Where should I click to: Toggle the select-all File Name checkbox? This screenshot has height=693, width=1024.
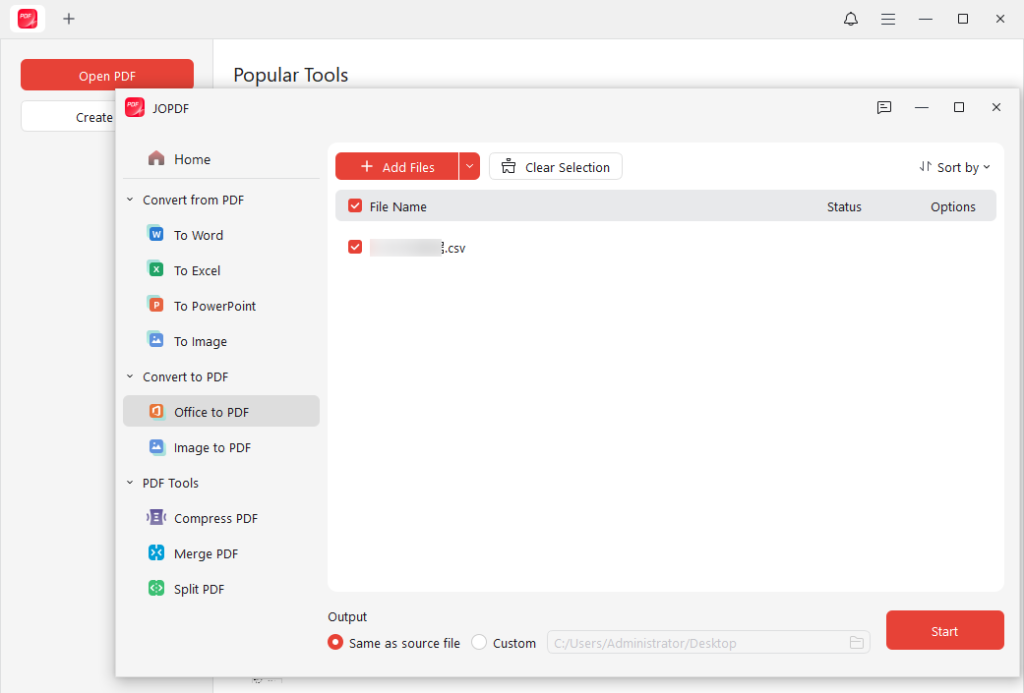click(355, 205)
